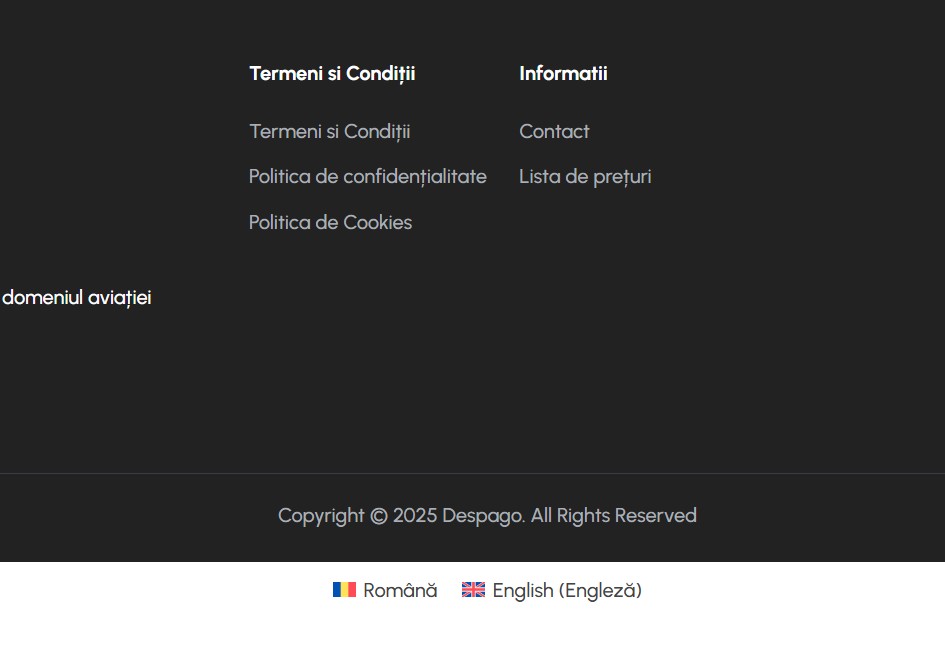The image size is (945, 653).
Task: Click the Romanian flag icon
Action: tap(344, 589)
